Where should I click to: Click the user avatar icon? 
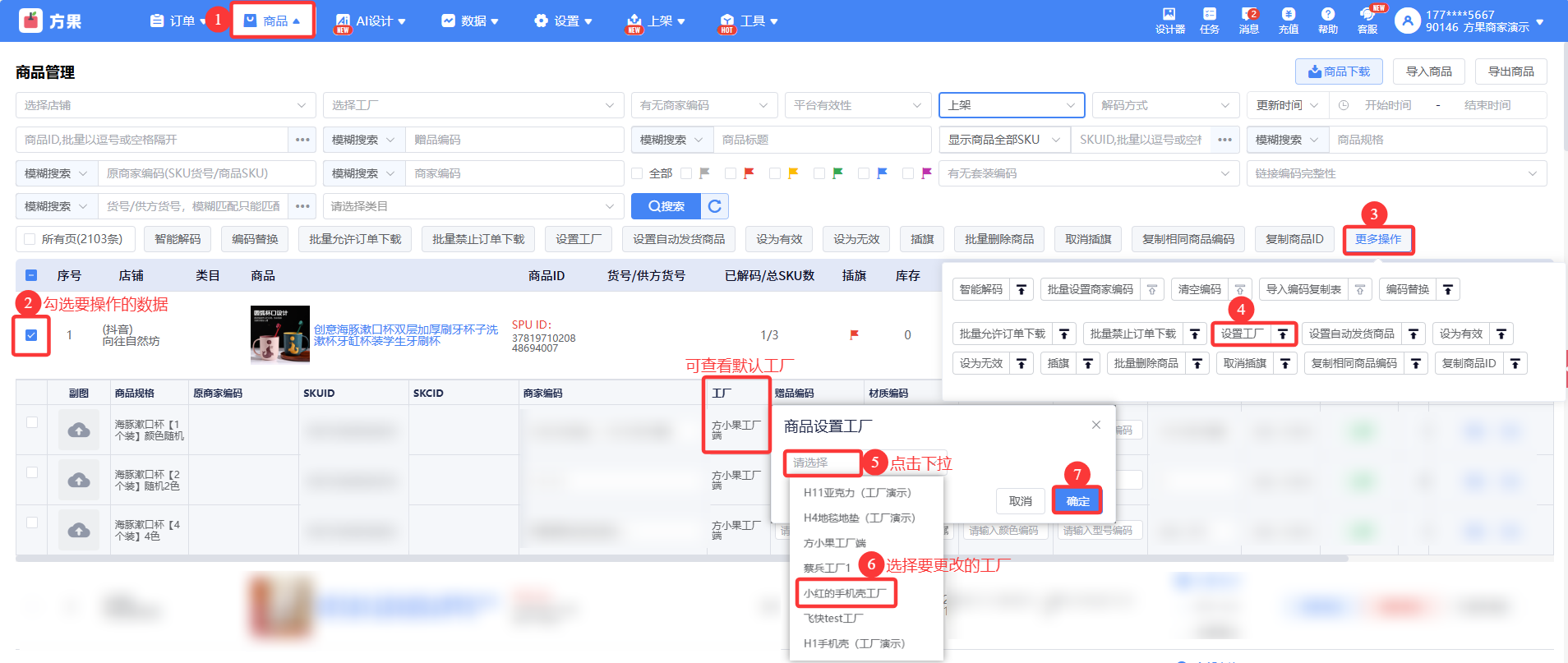(x=1408, y=21)
